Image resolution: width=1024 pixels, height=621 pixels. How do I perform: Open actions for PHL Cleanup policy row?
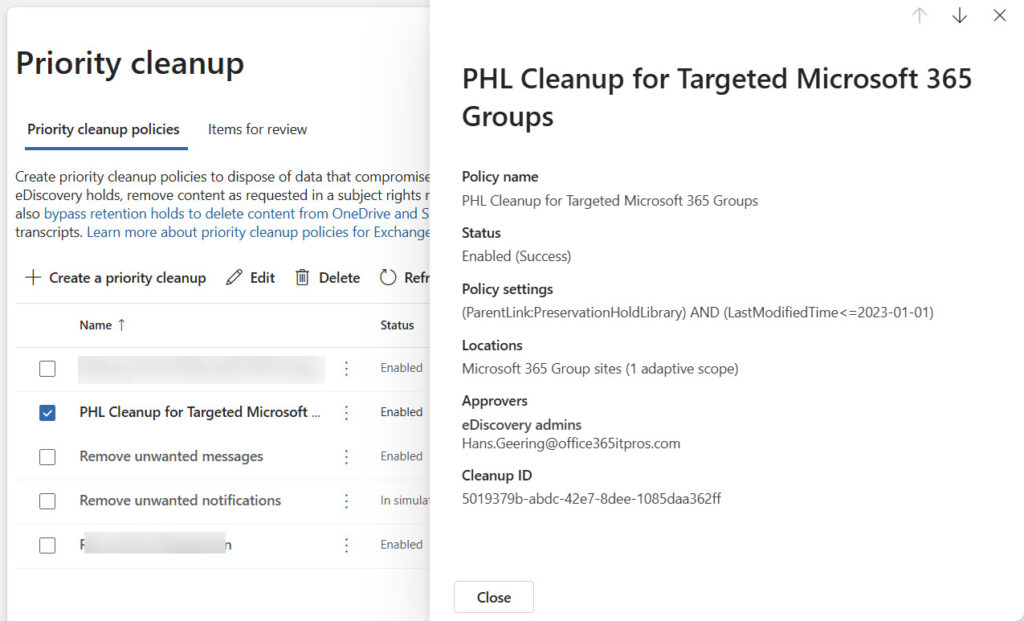click(347, 412)
